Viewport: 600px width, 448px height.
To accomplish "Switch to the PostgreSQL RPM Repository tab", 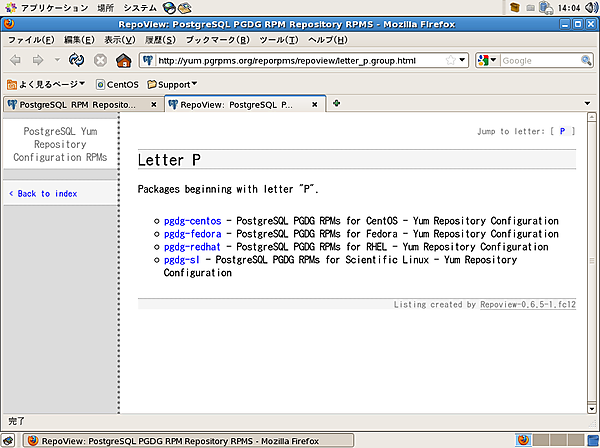I will coord(75,104).
